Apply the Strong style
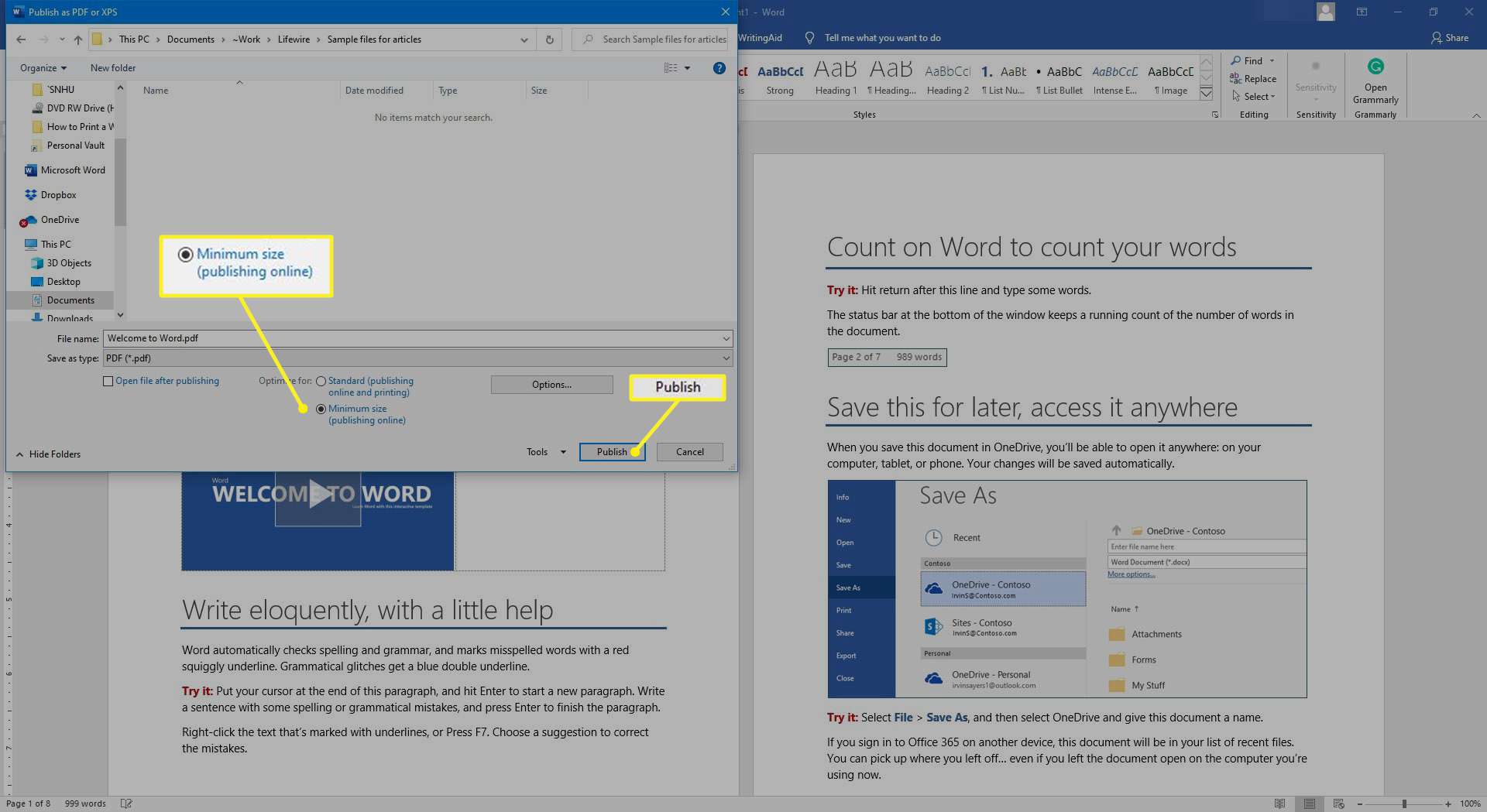 [780, 78]
